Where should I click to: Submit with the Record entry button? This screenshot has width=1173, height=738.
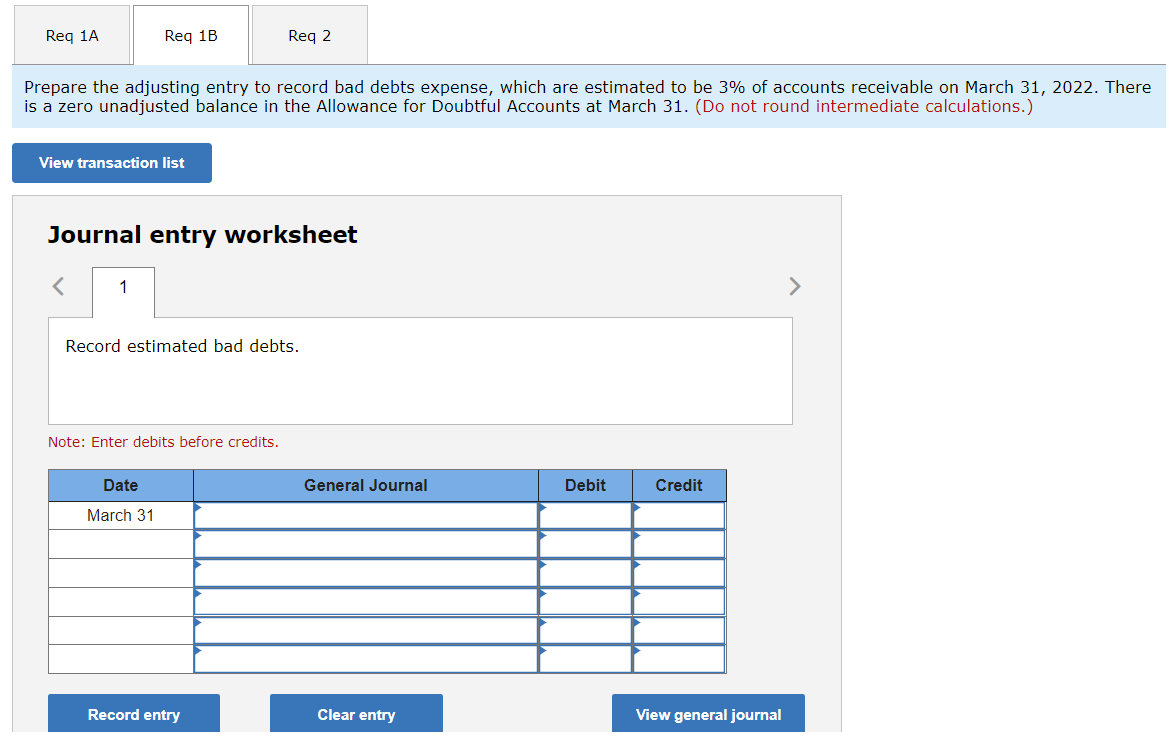[x=134, y=714]
